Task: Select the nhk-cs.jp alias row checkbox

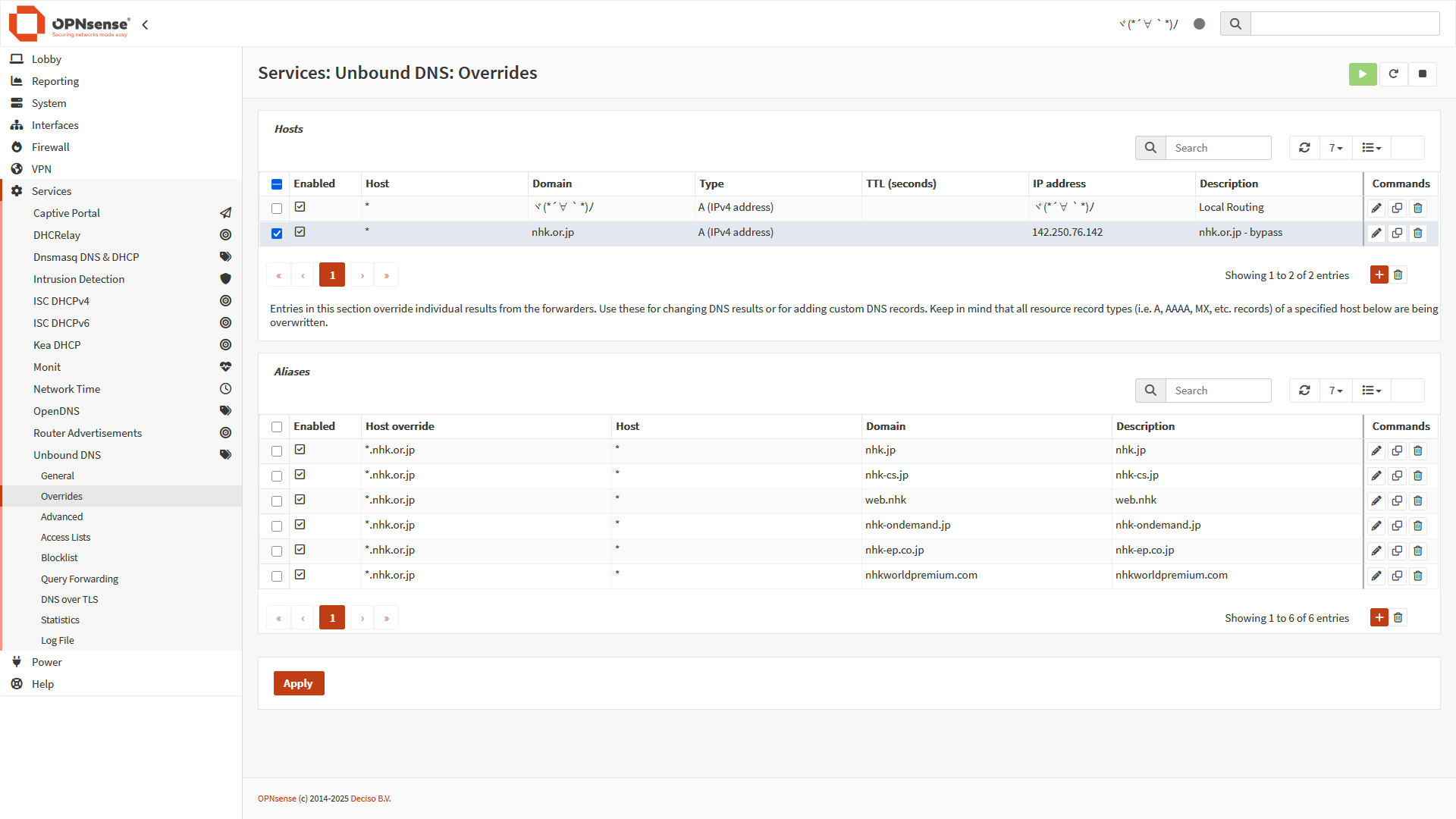Action: [x=277, y=476]
